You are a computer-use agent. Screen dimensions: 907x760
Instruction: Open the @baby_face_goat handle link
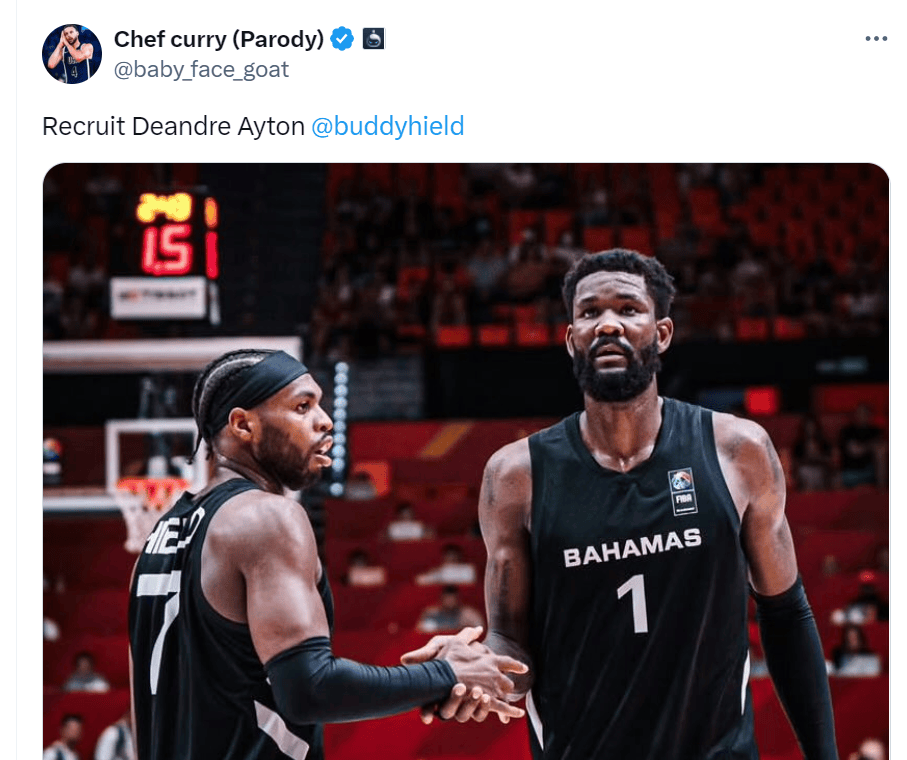pyautogui.click(x=201, y=69)
